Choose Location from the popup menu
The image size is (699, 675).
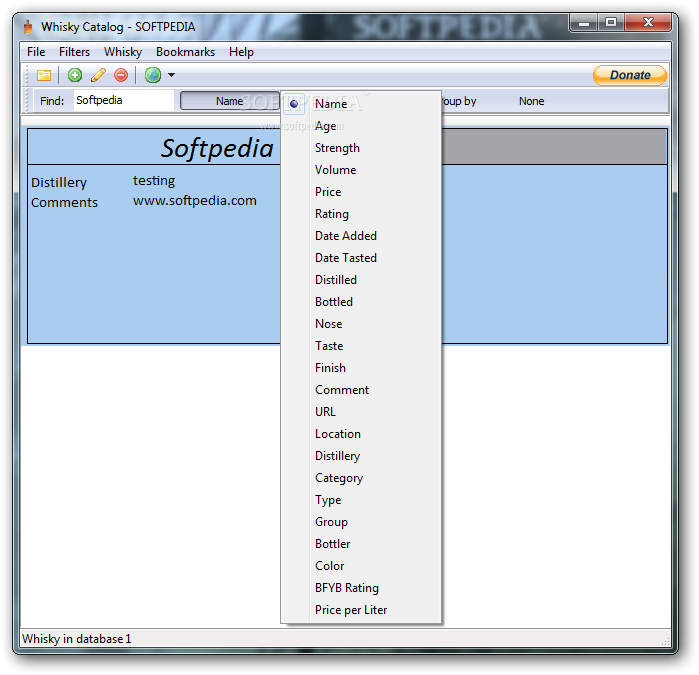click(362, 433)
